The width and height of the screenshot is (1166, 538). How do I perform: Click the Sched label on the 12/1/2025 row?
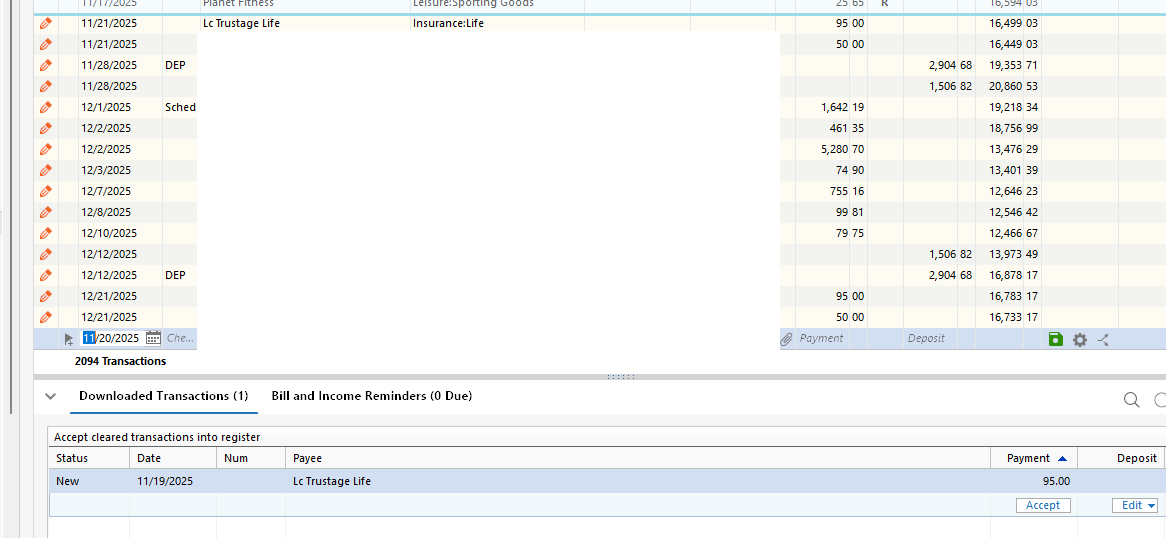point(180,107)
